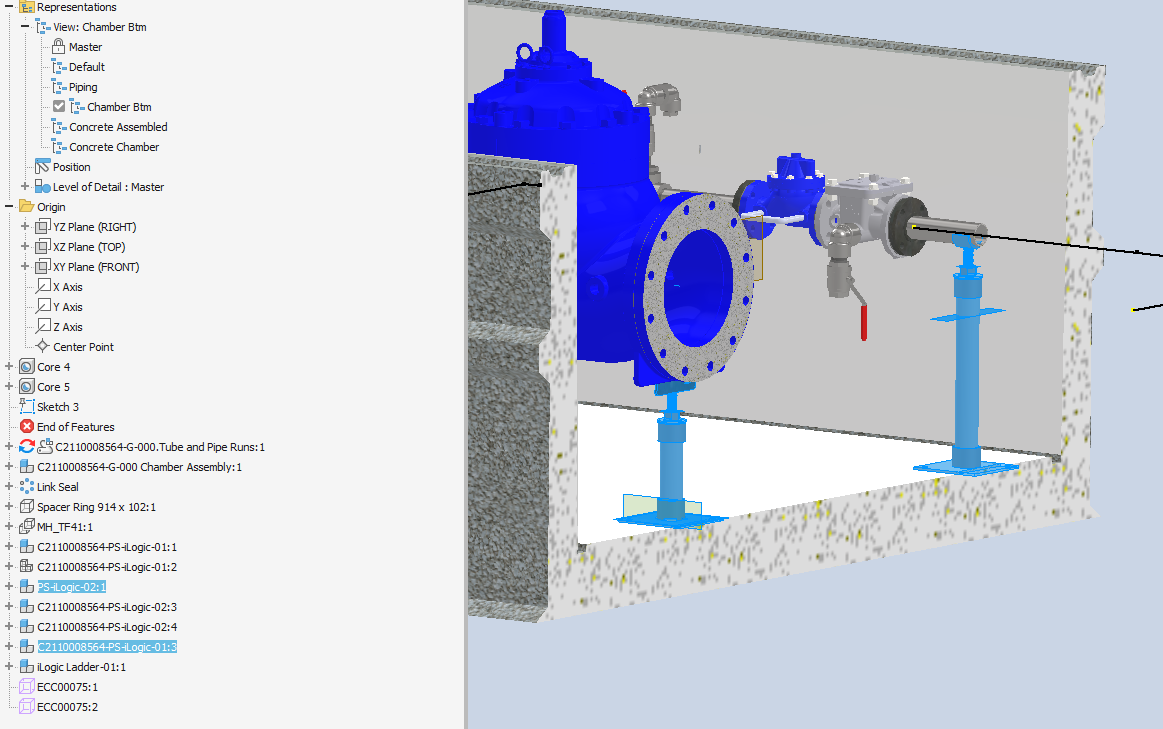This screenshot has width=1163, height=729.
Task: Click the red End of Features icon
Action: point(28,426)
